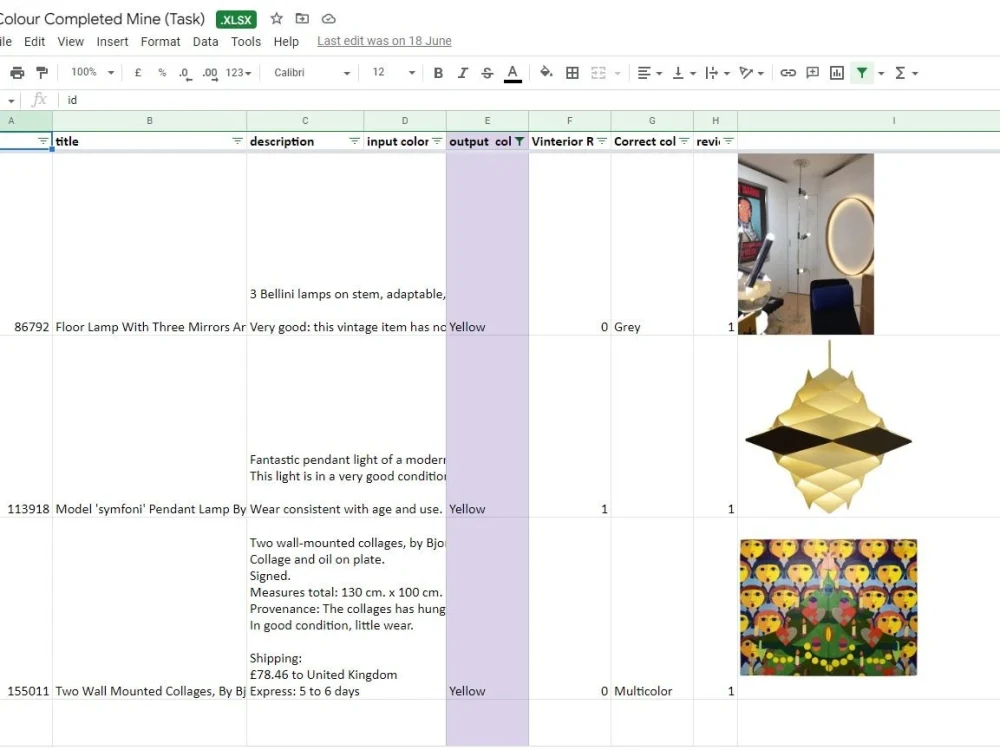The height and width of the screenshot is (750, 1000).
Task: Toggle bold formatting
Action: pyautogui.click(x=438, y=73)
